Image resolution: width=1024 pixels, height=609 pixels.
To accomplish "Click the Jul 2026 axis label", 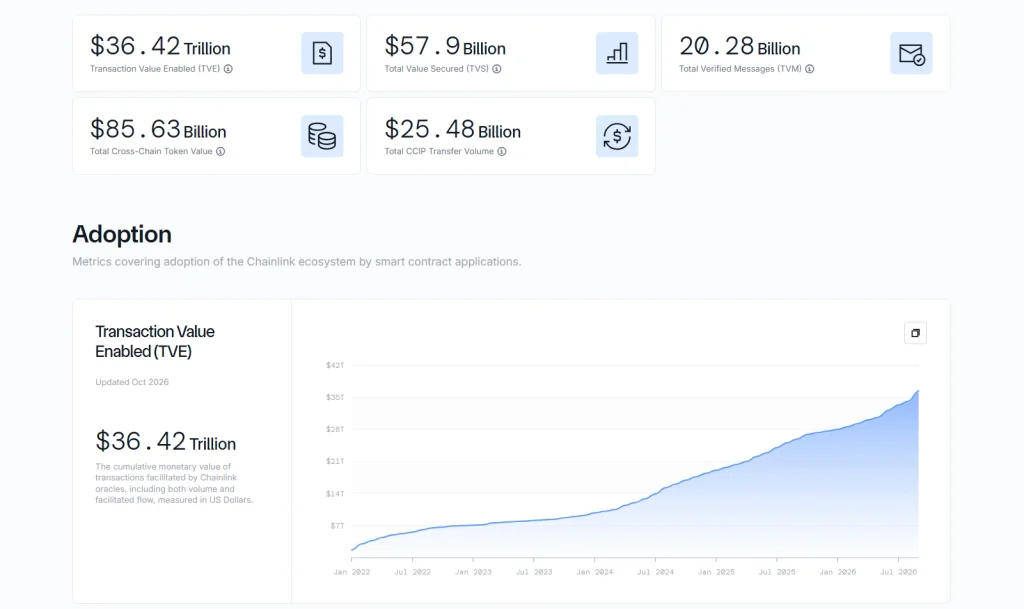I will pos(898,572).
